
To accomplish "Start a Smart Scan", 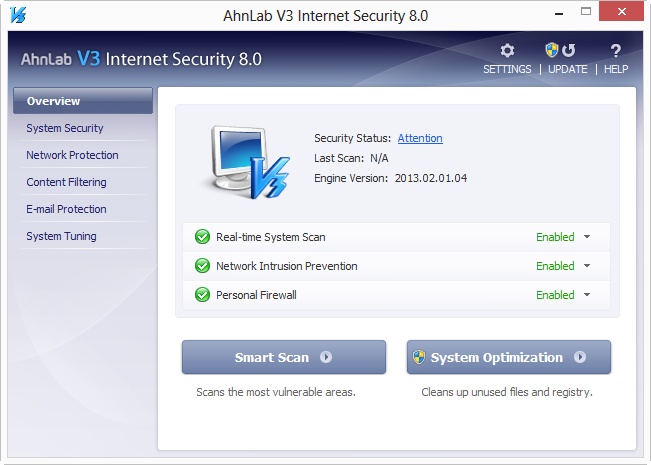I will 283,357.
